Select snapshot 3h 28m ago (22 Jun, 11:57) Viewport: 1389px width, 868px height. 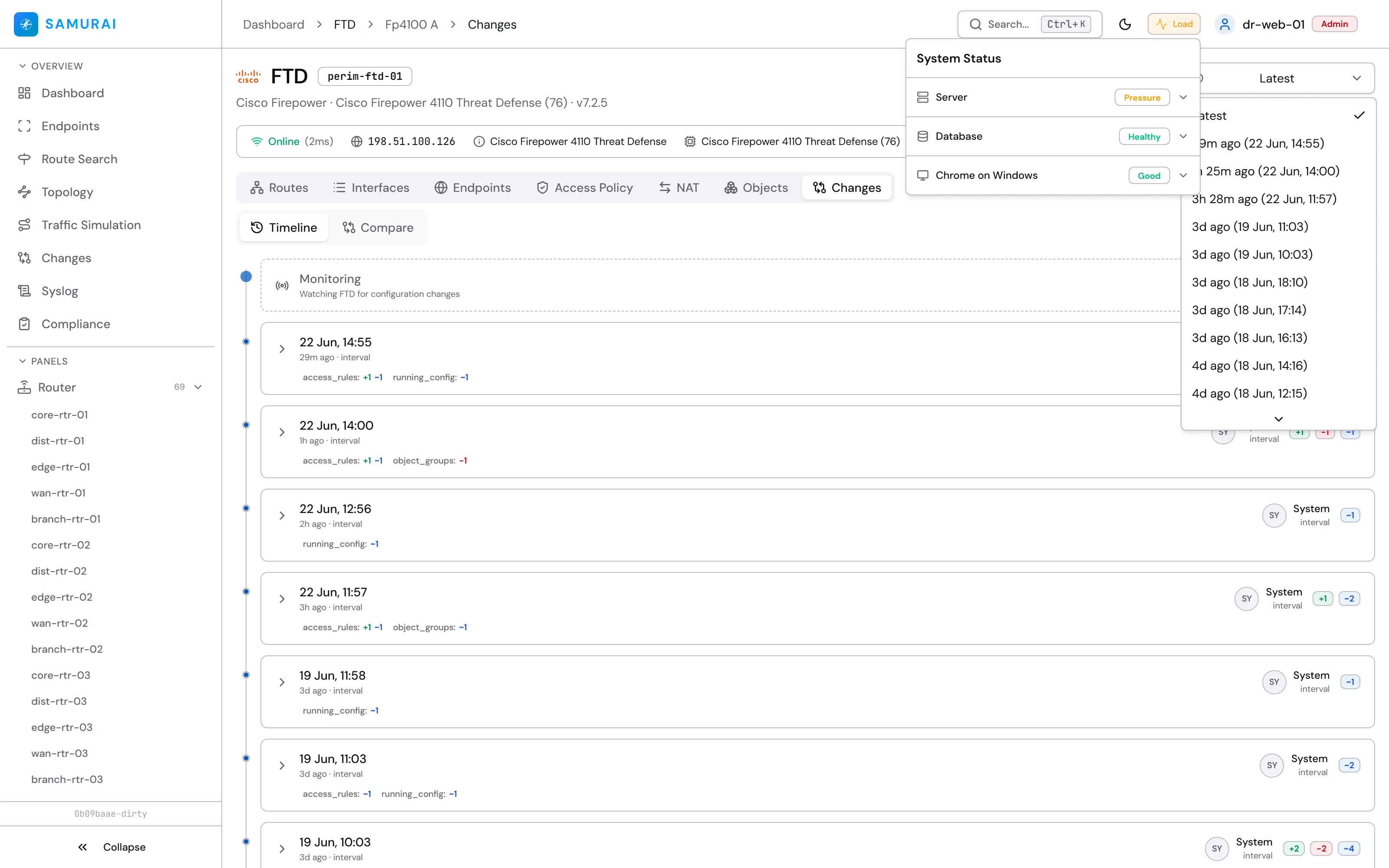click(1278, 199)
